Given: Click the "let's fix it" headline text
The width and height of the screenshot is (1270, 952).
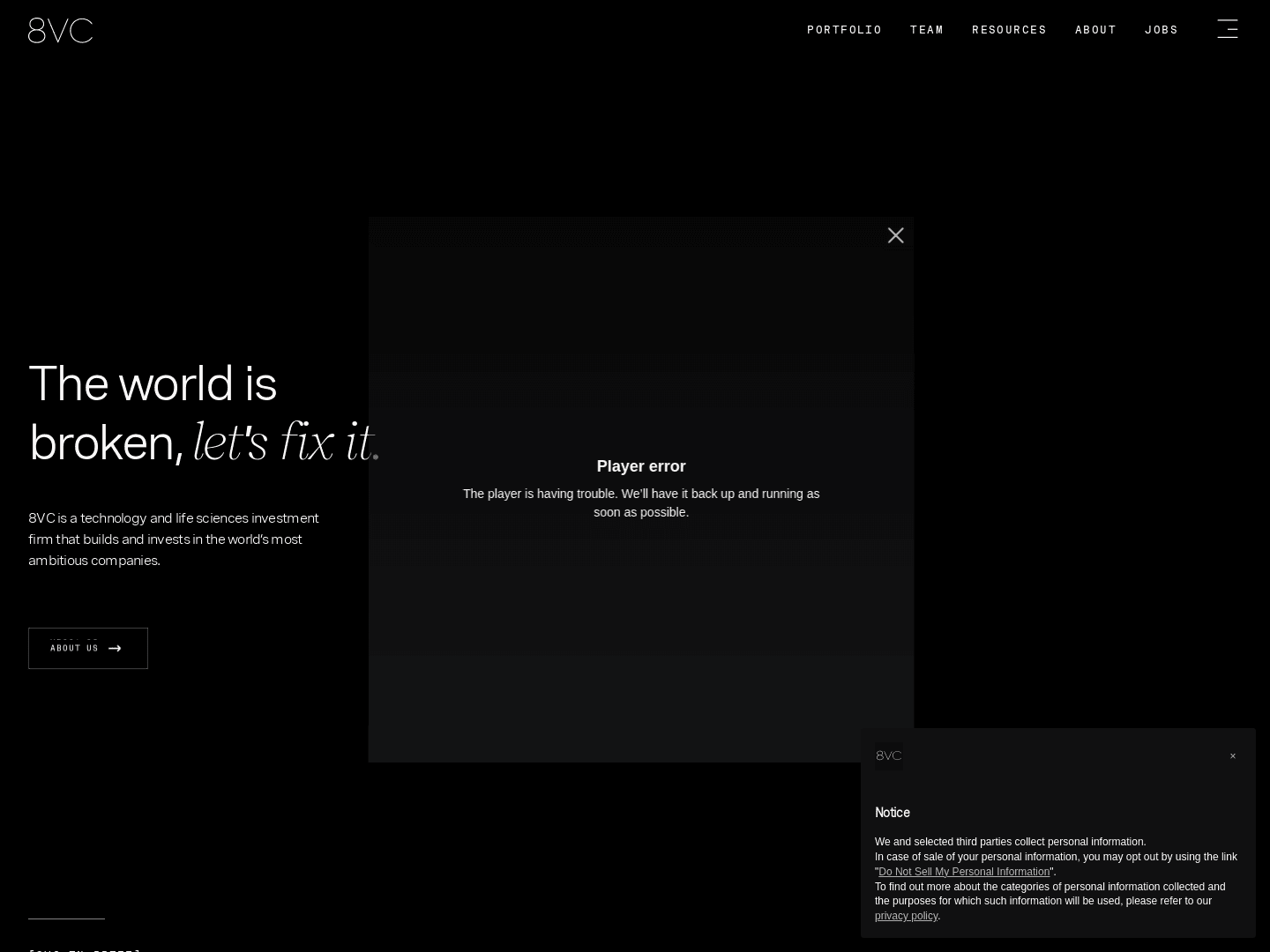Looking at the screenshot, I should (284, 443).
